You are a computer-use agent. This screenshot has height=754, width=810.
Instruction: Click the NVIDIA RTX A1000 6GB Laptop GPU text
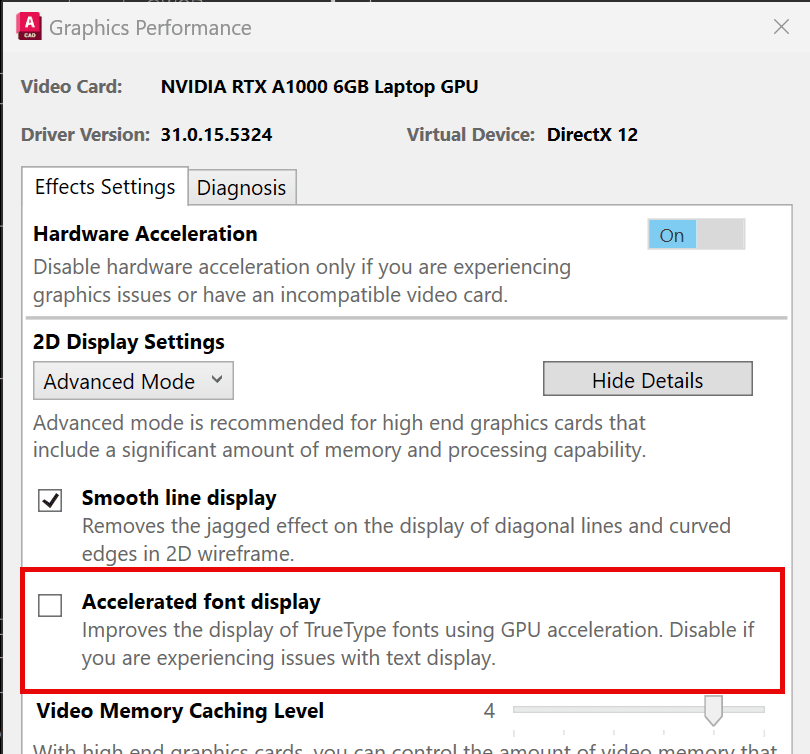tap(319, 87)
